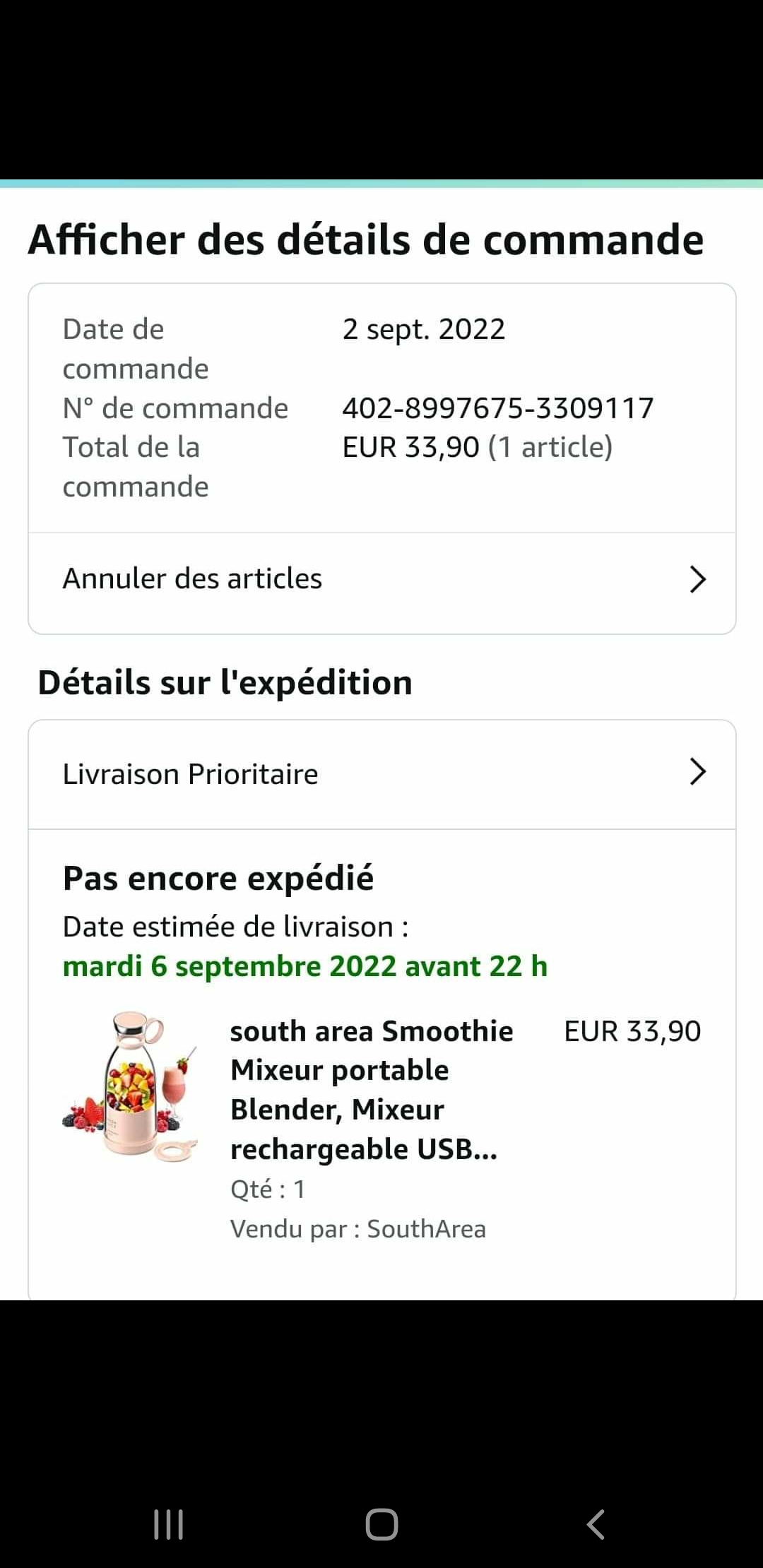Click the seller name SouthArea
The image size is (763, 1568).
click(427, 1229)
